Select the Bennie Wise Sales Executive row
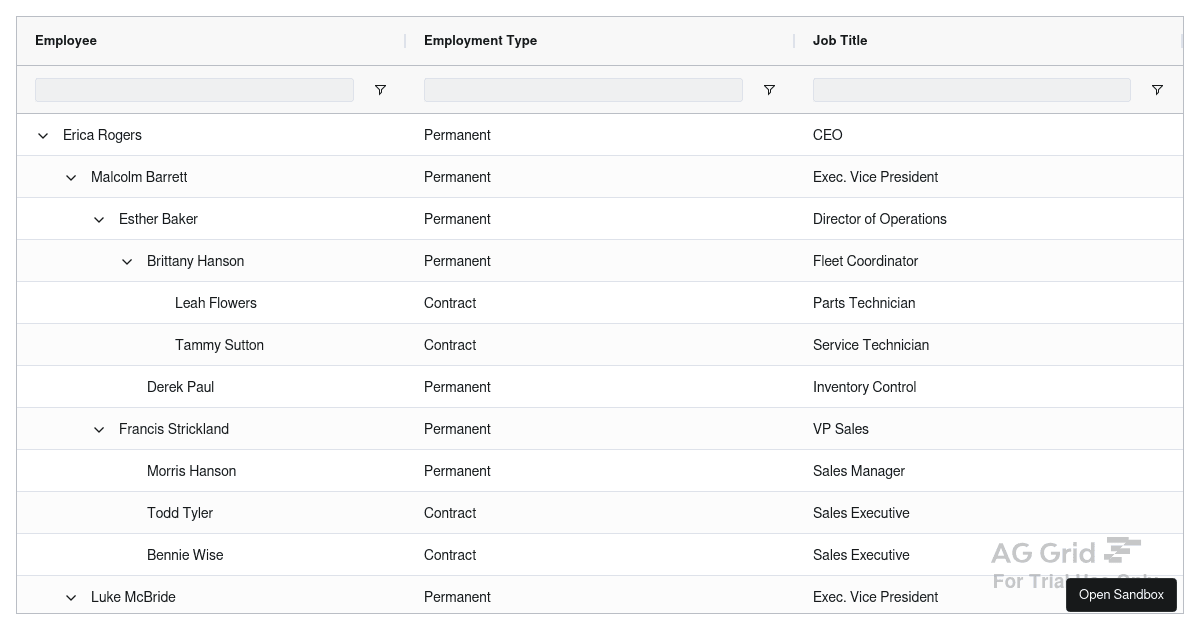Viewport: 1200px width, 630px height. (400, 555)
